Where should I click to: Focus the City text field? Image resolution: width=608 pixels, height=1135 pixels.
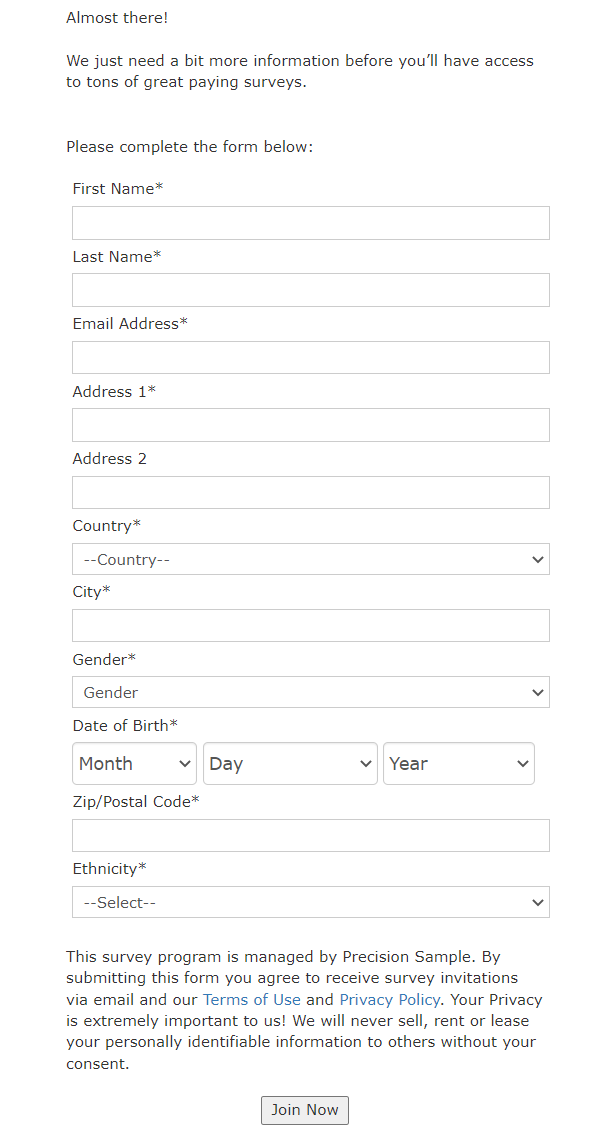click(x=310, y=625)
